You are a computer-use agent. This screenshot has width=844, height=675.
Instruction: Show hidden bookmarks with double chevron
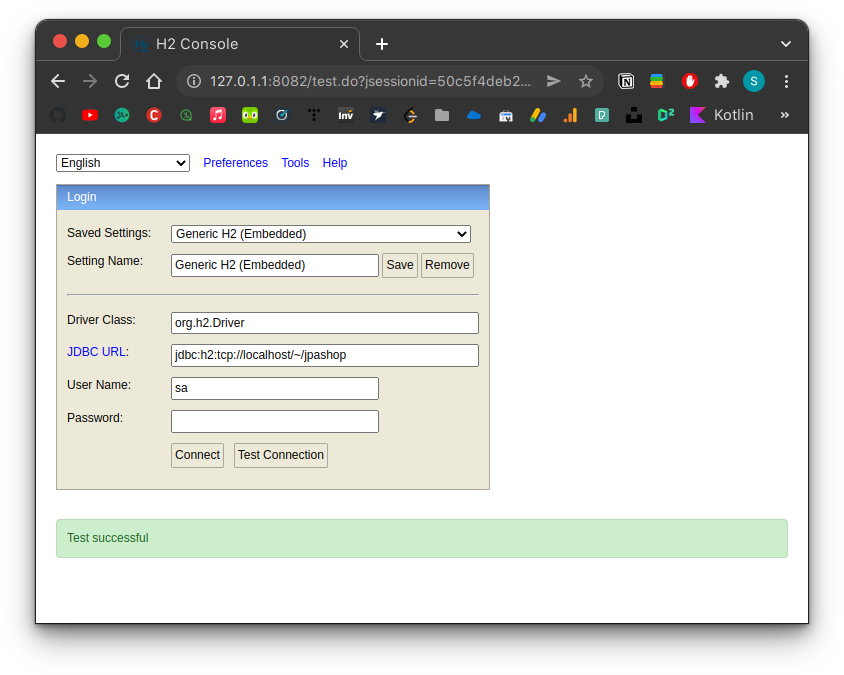(785, 115)
